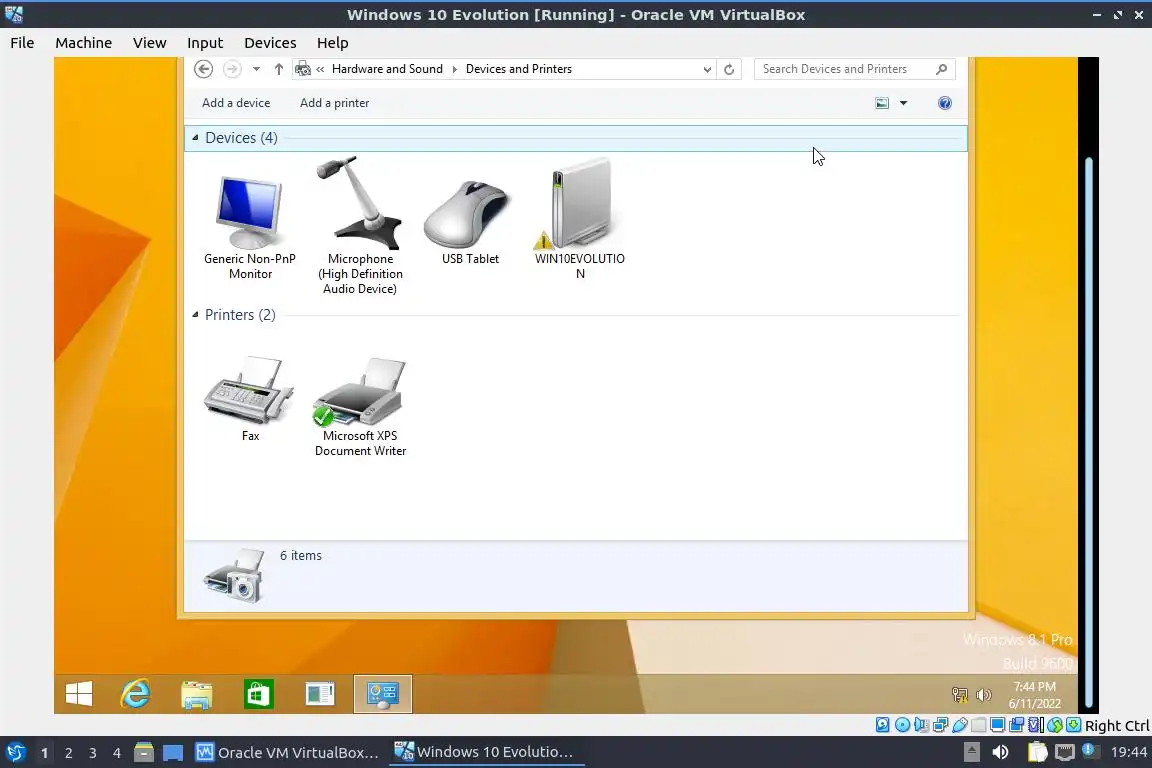Click VirtualBox optical disc status icon
This screenshot has height=768, width=1152.
[902, 725]
